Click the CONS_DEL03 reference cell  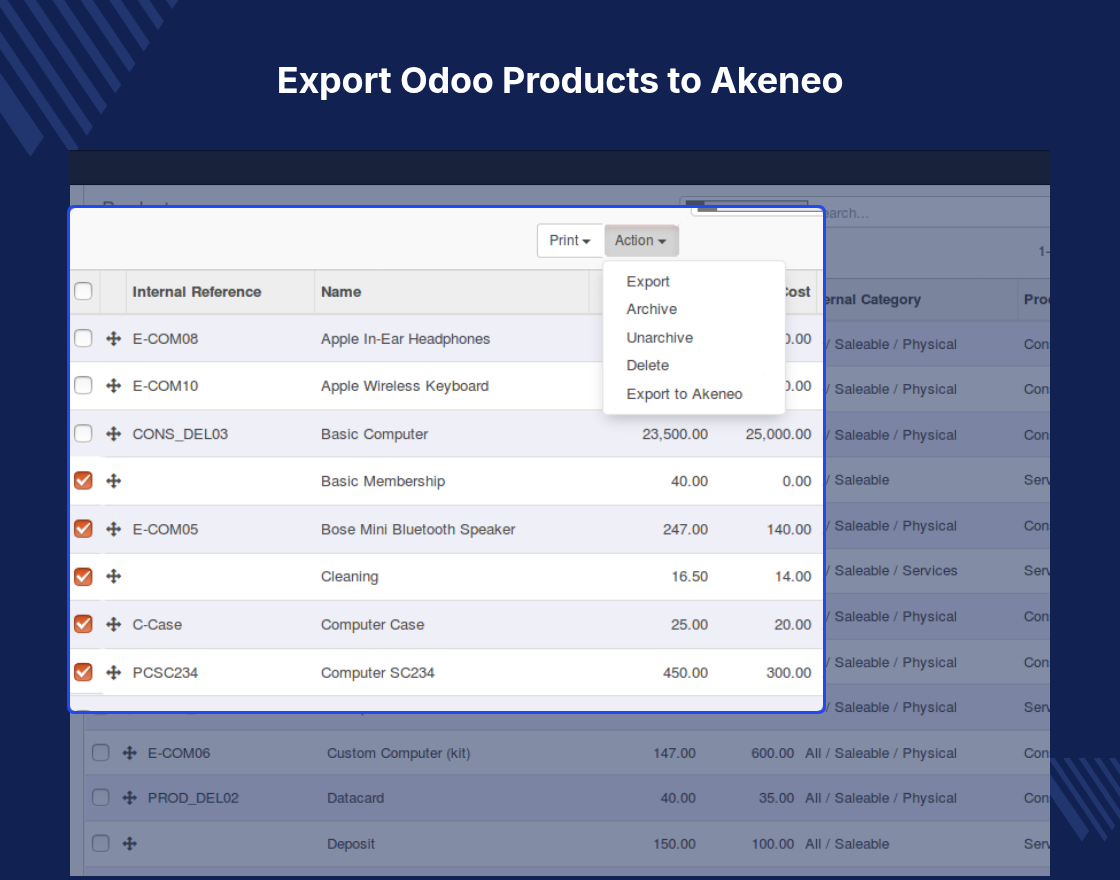(180, 434)
